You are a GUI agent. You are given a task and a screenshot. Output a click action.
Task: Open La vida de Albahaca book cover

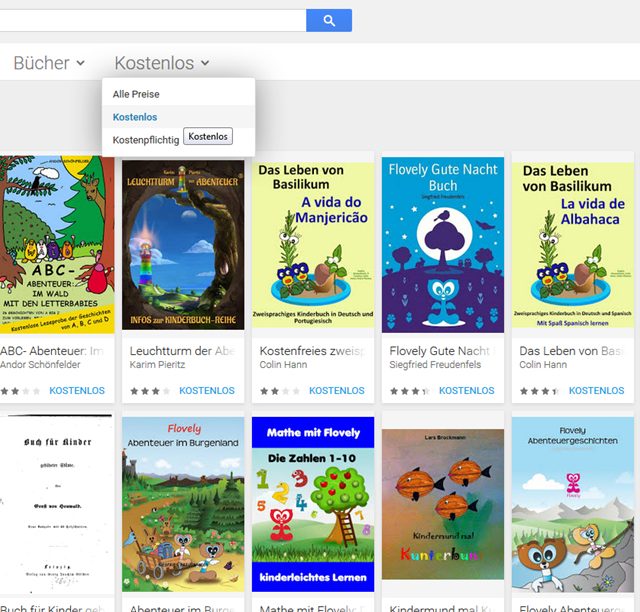[573, 245]
